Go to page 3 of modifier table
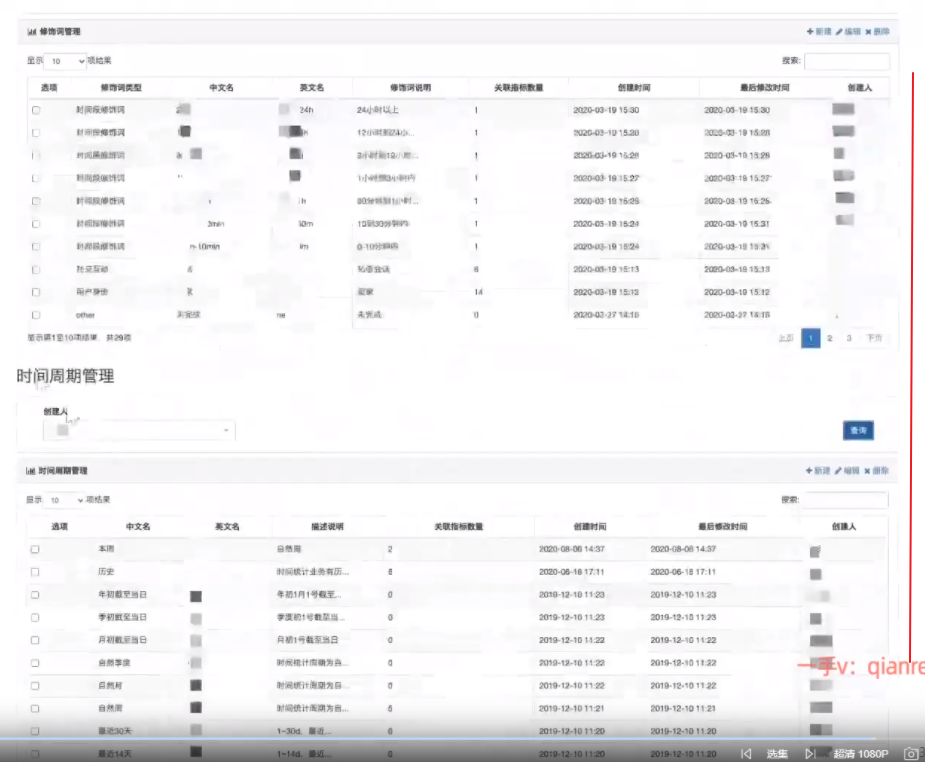The height and width of the screenshot is (762, 925). pos(849,338)
